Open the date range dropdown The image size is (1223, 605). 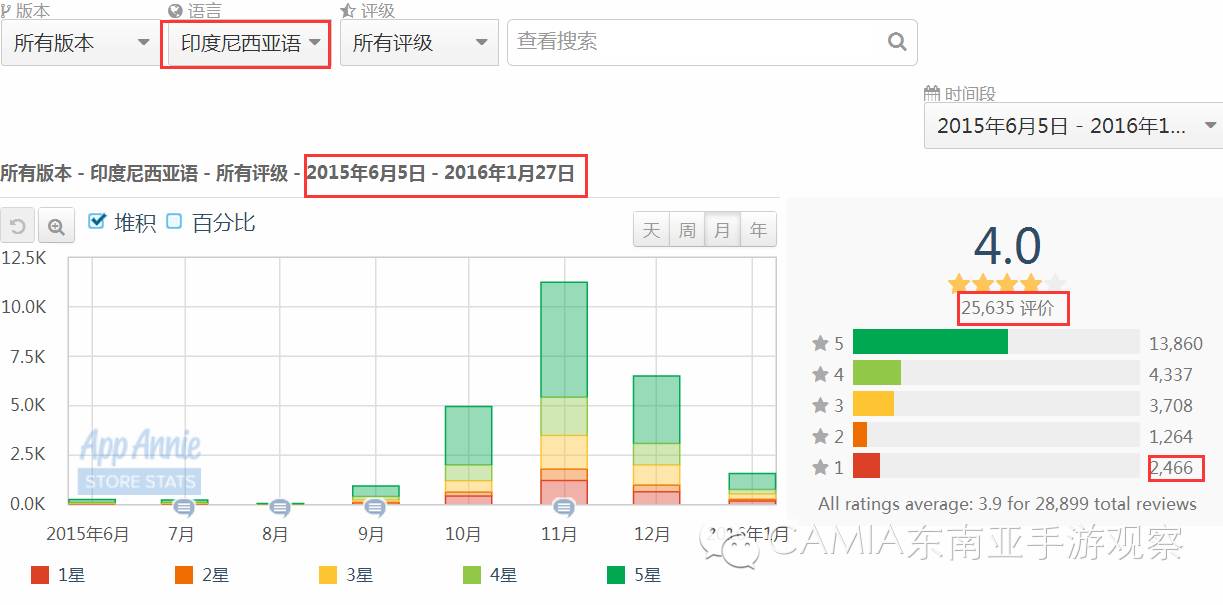(x=1073, y=126)
